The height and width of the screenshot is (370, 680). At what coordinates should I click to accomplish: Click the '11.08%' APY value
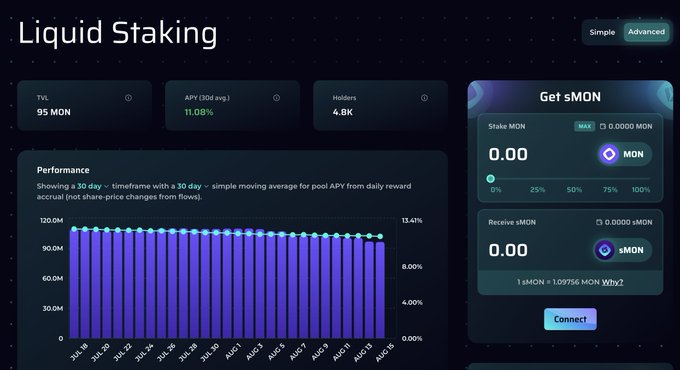[x=199, y=112]
